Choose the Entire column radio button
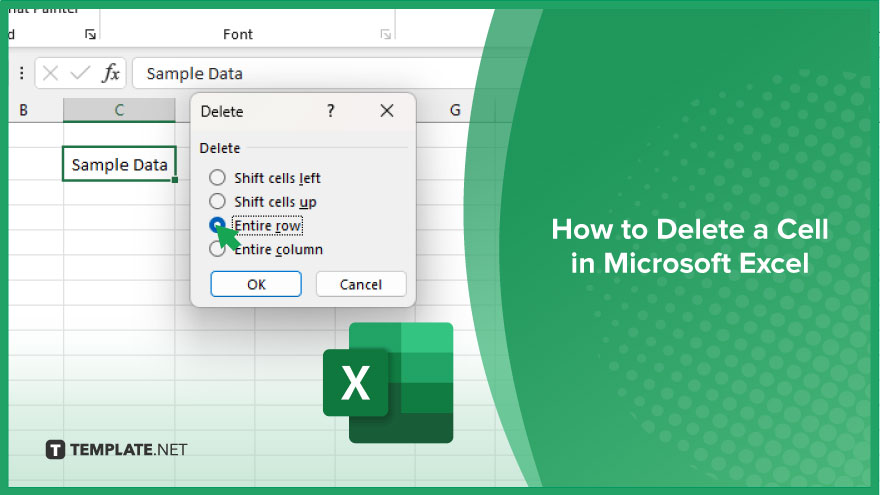Viewport: 880px width, 495px height. click(x=217, y=249)
